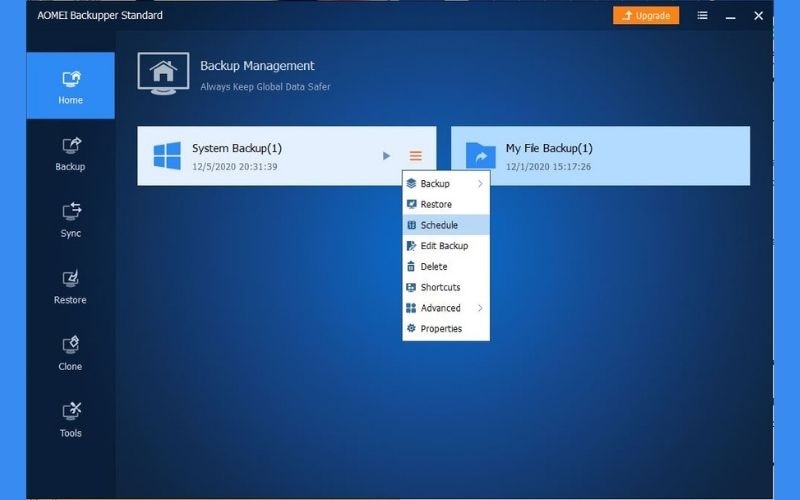Open the Tools sidebar section

click(x=70, y=420)
